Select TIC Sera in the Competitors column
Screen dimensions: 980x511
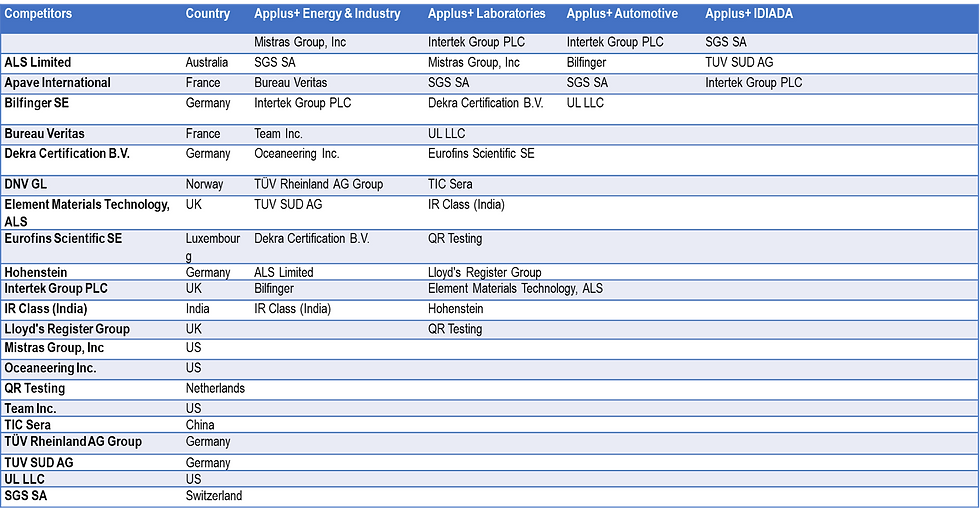click(28, 425)
